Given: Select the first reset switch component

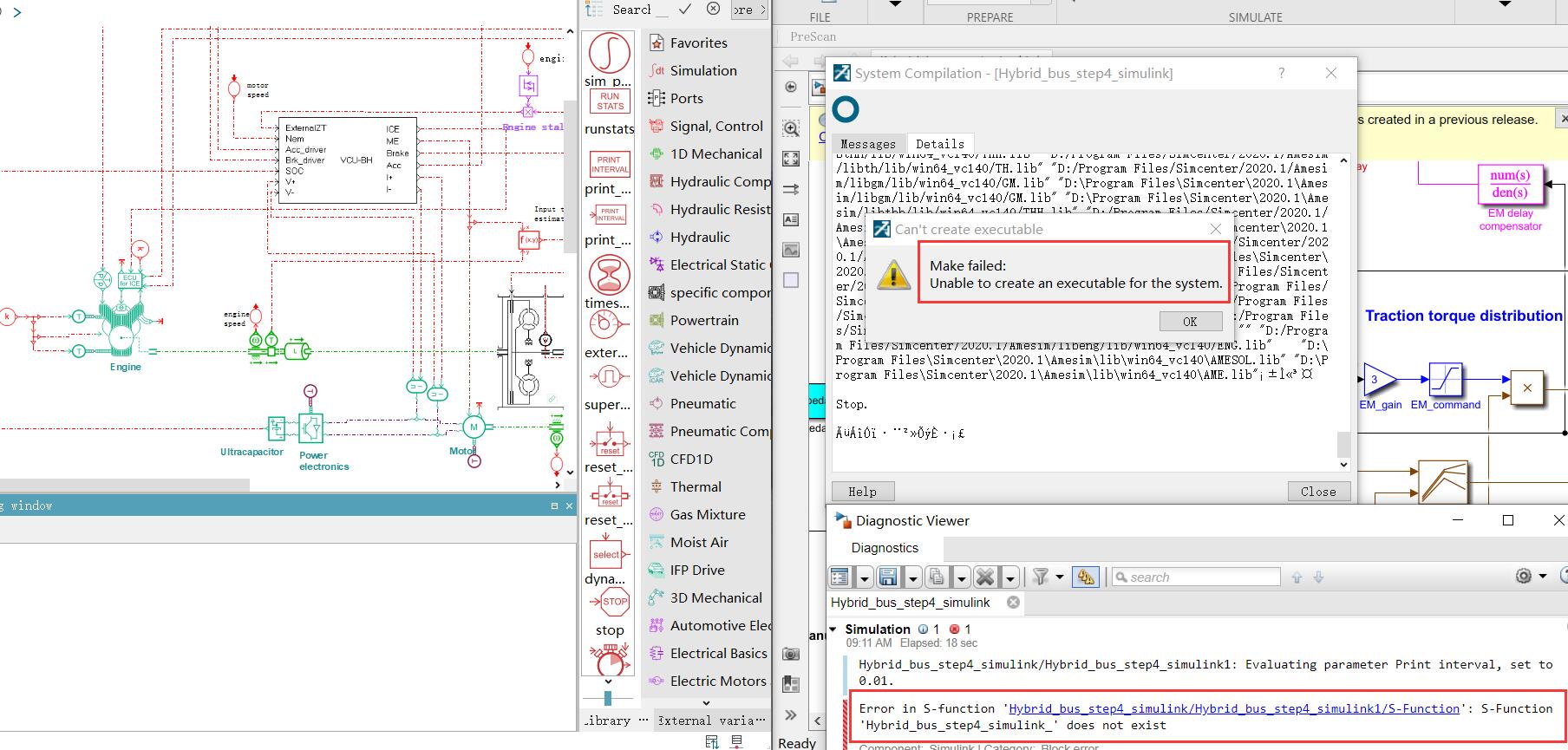Looking at the screenshot, I should [x=610, y=440].
